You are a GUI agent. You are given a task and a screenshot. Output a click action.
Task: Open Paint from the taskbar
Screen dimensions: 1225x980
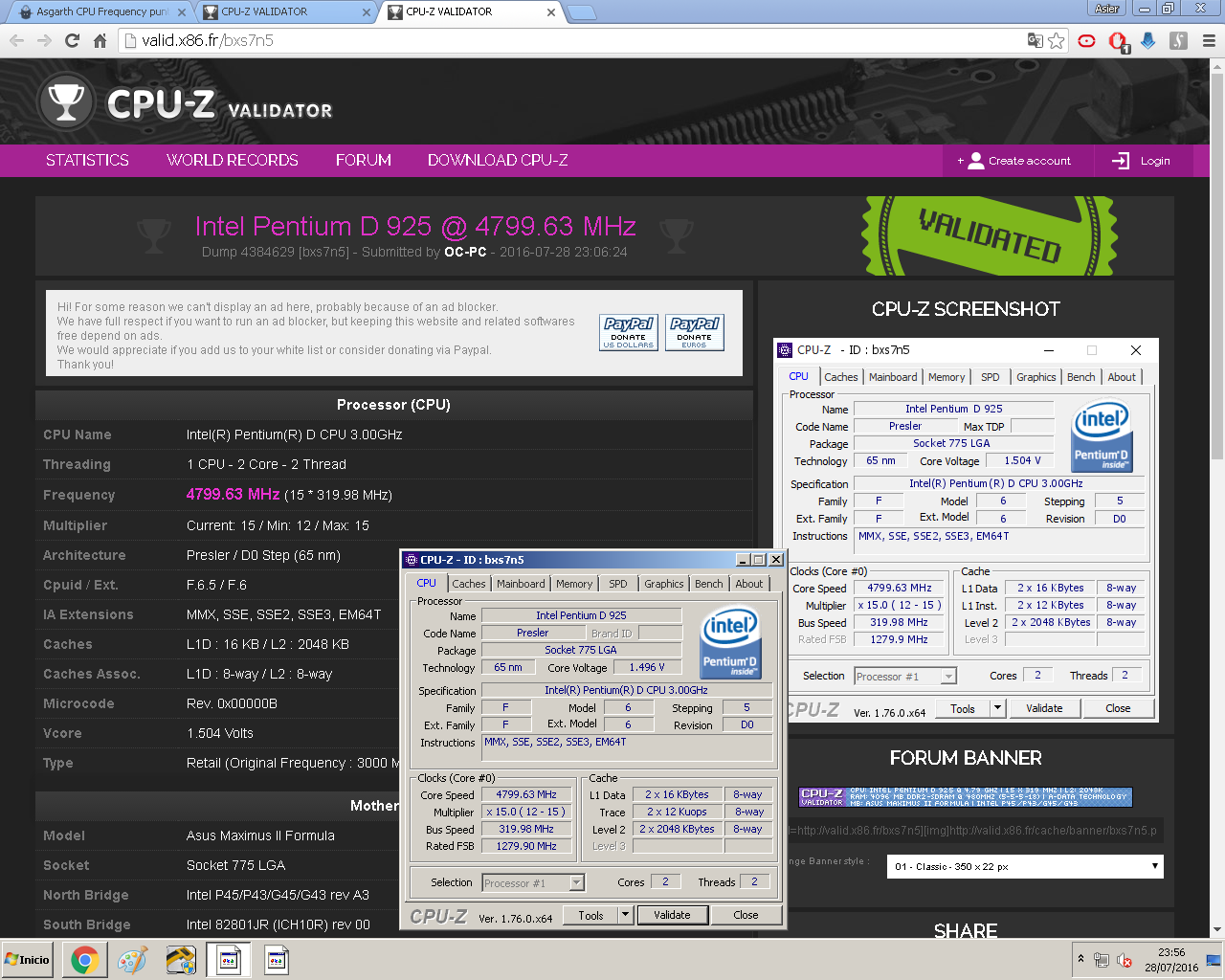tap(132, 960)
